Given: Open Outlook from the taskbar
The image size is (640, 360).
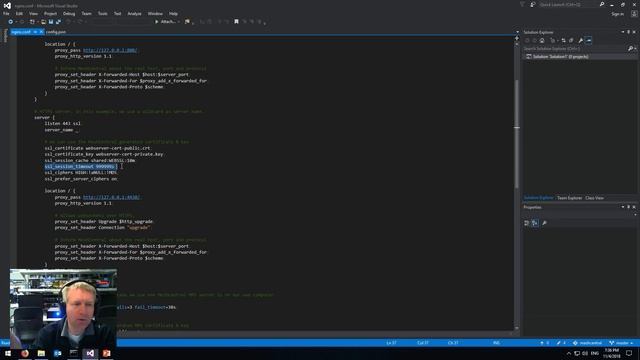Looking at the screenshot, I should (58, 353).
